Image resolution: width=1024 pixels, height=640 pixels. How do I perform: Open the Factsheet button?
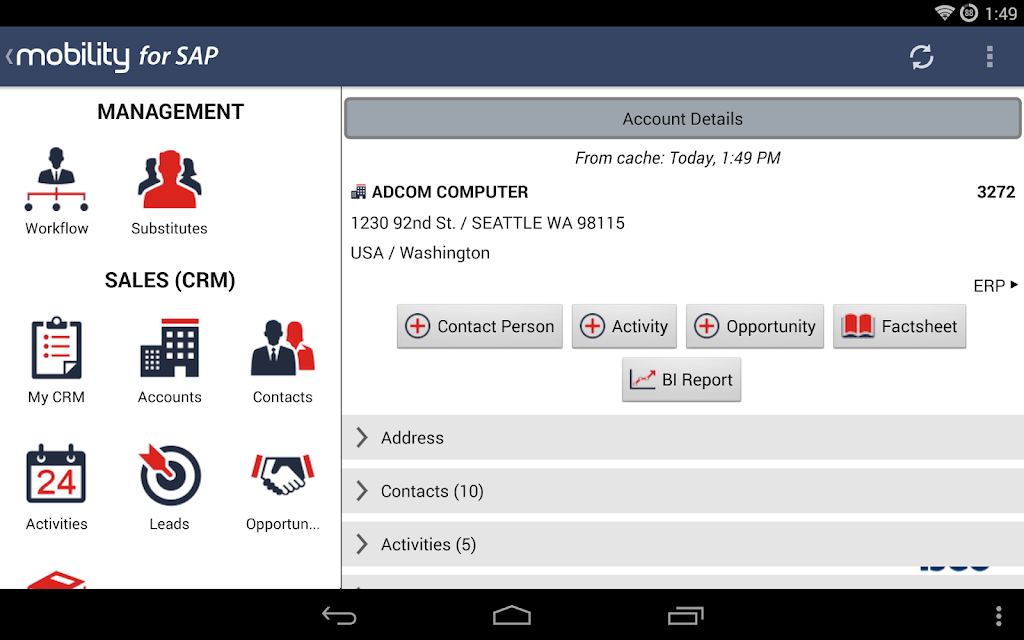[x=899, y=326]
